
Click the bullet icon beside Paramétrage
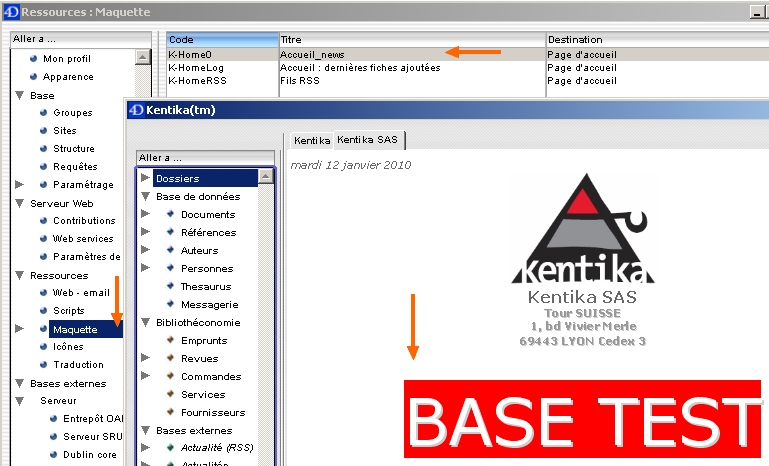44,184
